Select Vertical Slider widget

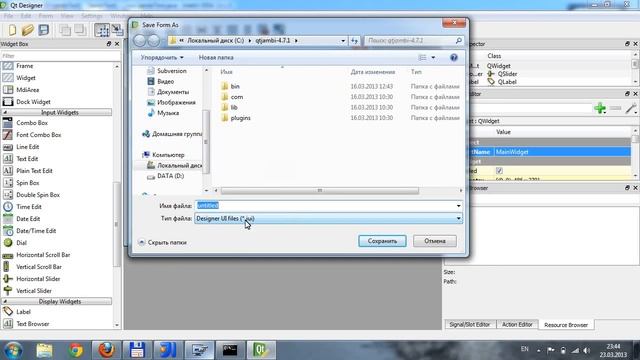click(34, 291)
